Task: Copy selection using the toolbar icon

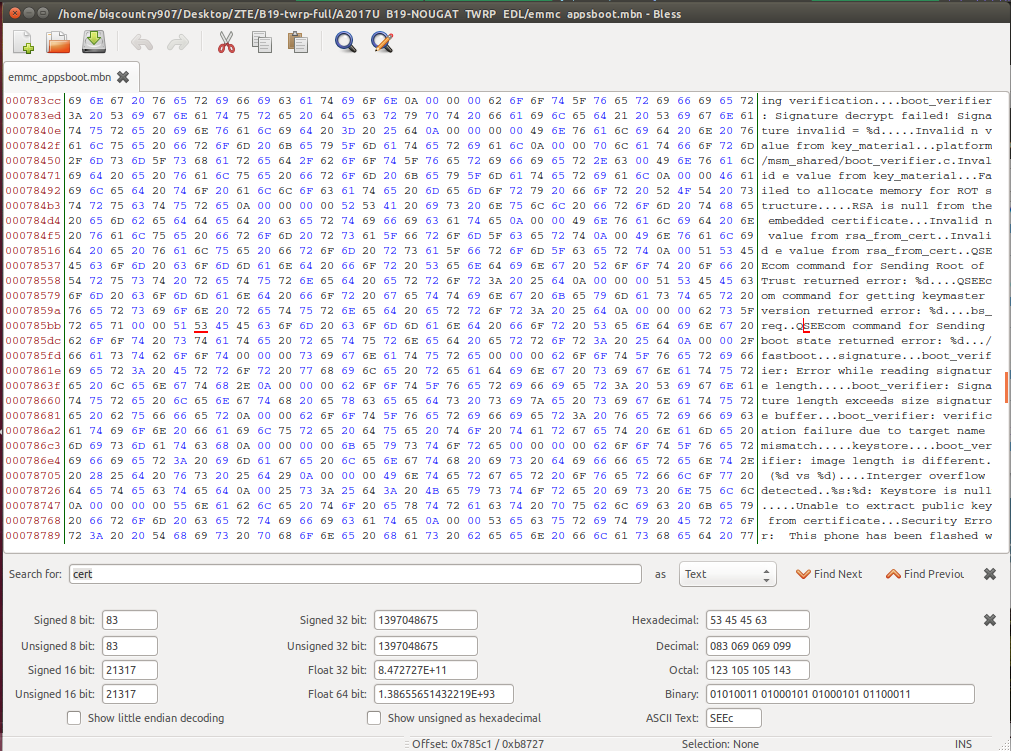Action: point(262,42)
